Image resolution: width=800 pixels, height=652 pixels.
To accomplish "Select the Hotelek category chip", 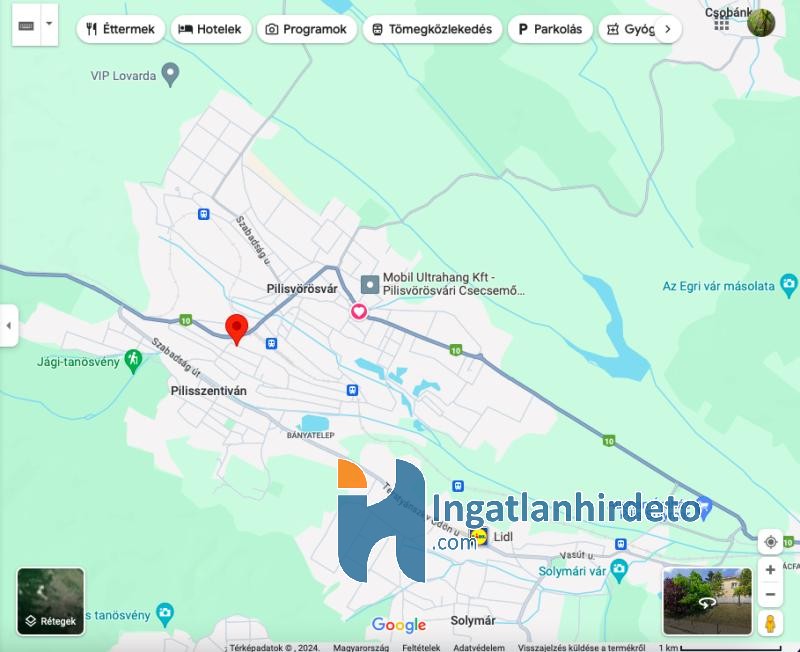I will click(x=211, y=29).
